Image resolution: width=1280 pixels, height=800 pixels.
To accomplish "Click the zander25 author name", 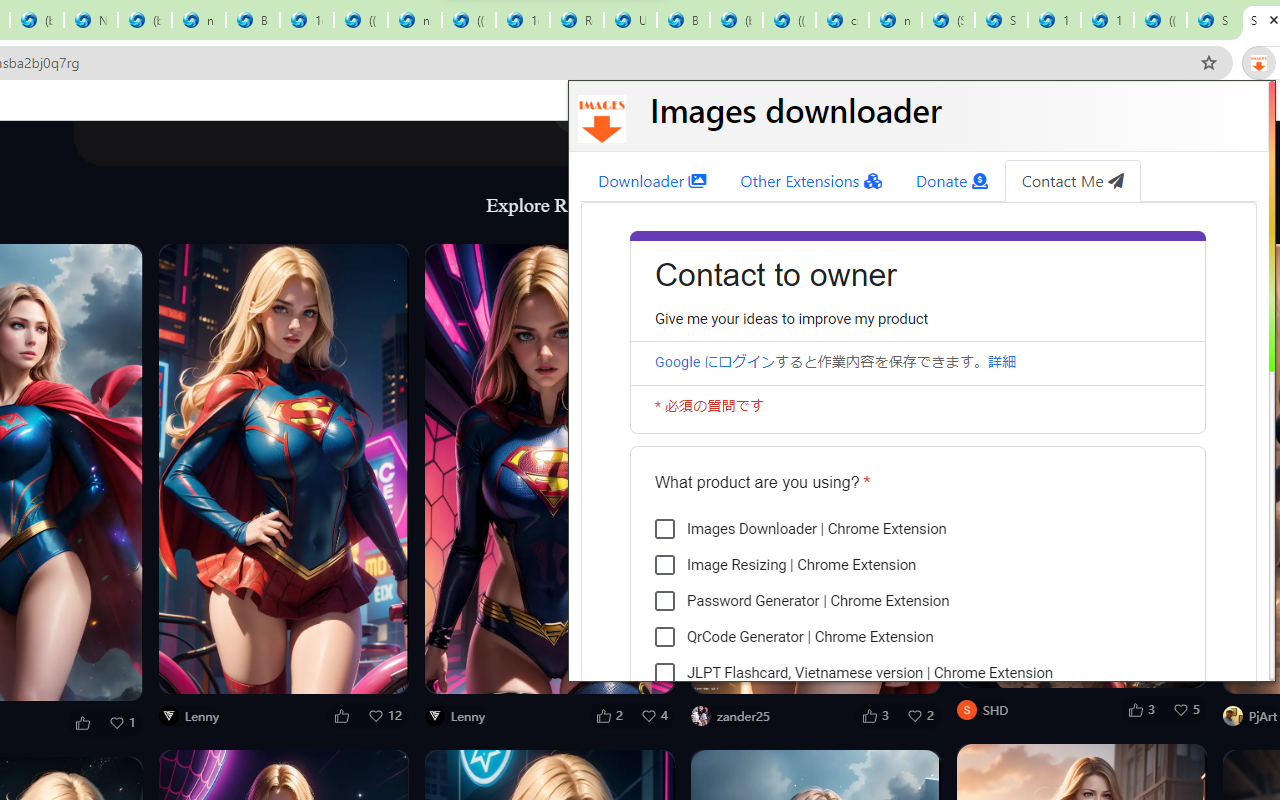I will [x=743, y=716].
